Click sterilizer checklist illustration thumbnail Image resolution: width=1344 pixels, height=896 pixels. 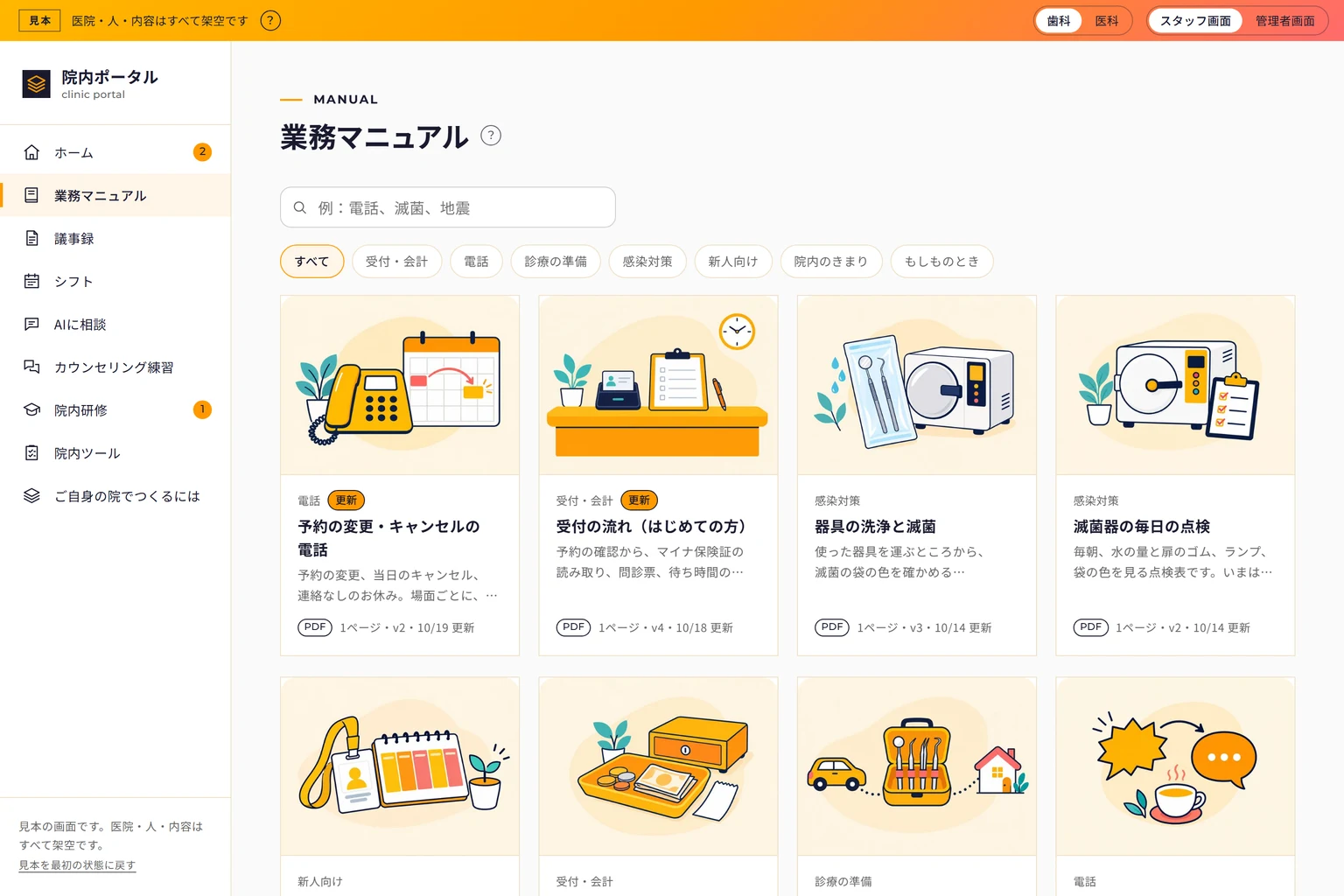click(x=1175, y=385)
